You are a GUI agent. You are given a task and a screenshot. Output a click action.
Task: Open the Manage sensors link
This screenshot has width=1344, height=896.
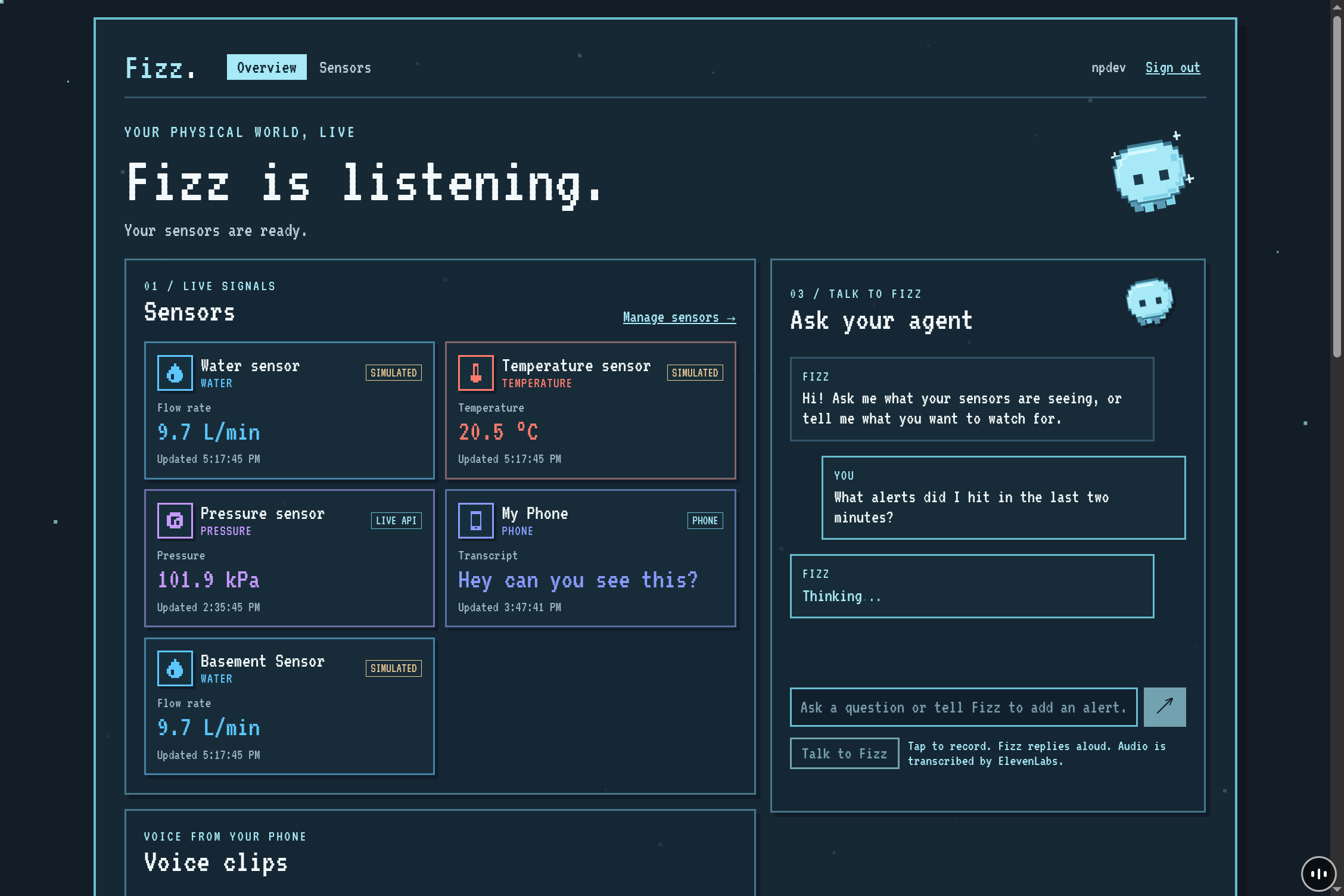point(679,318)
